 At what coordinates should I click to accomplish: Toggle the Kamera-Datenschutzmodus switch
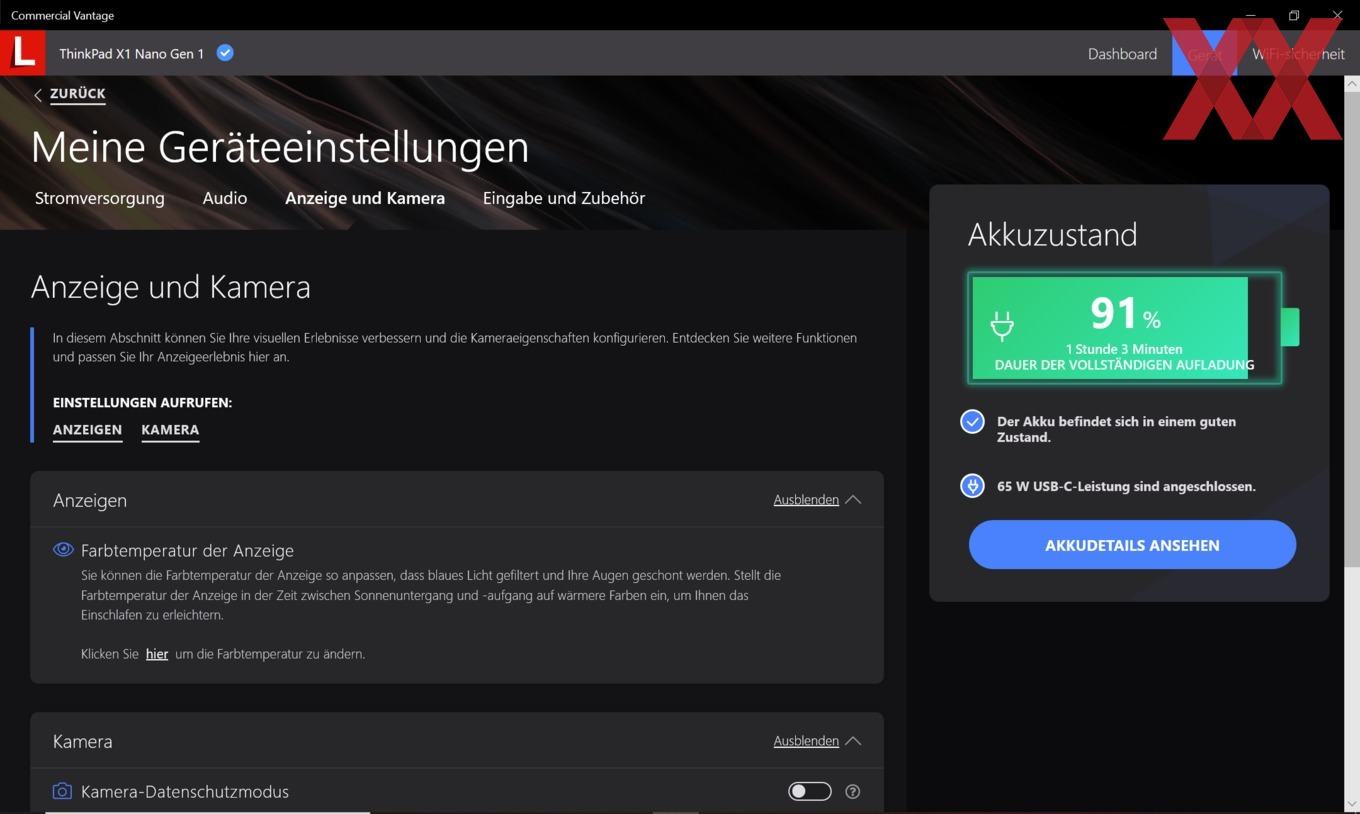[x=809, y=791]
